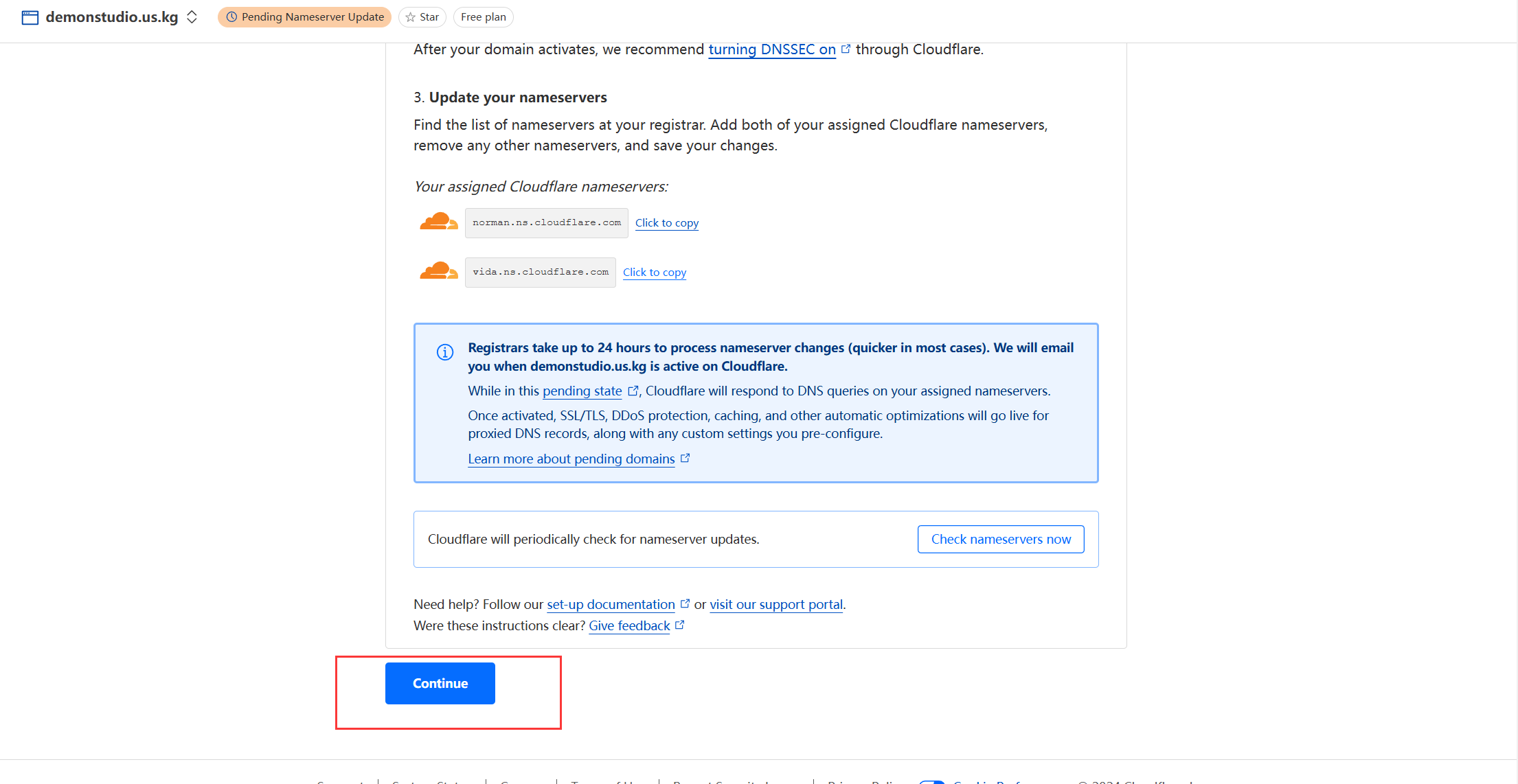This screenshot has width=1518, height=784.
Task: Click external-link icon after pending state
Action: pyautogui.click(x=633, y=391)
